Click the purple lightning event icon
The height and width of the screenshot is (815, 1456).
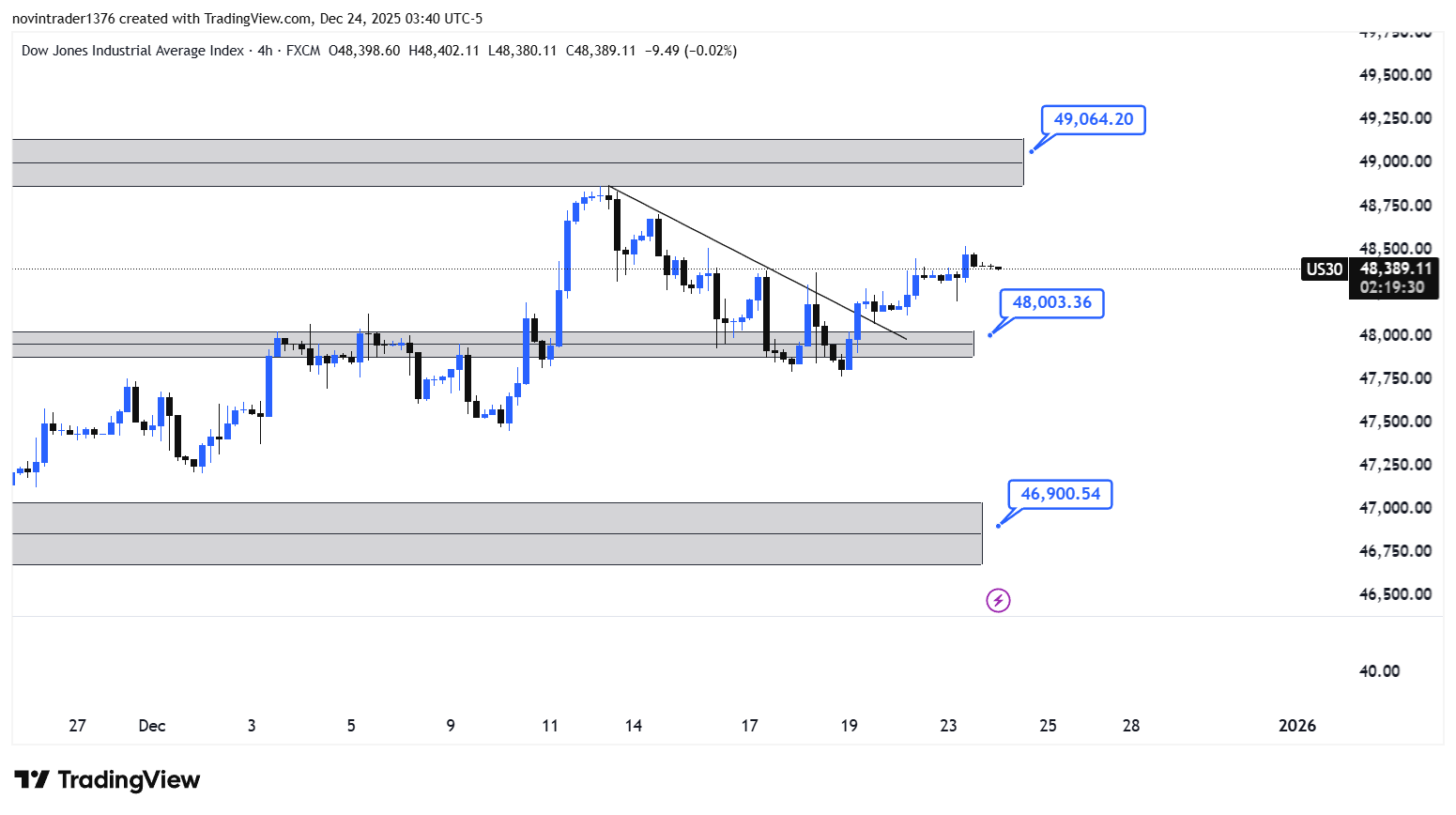[998, 600]
